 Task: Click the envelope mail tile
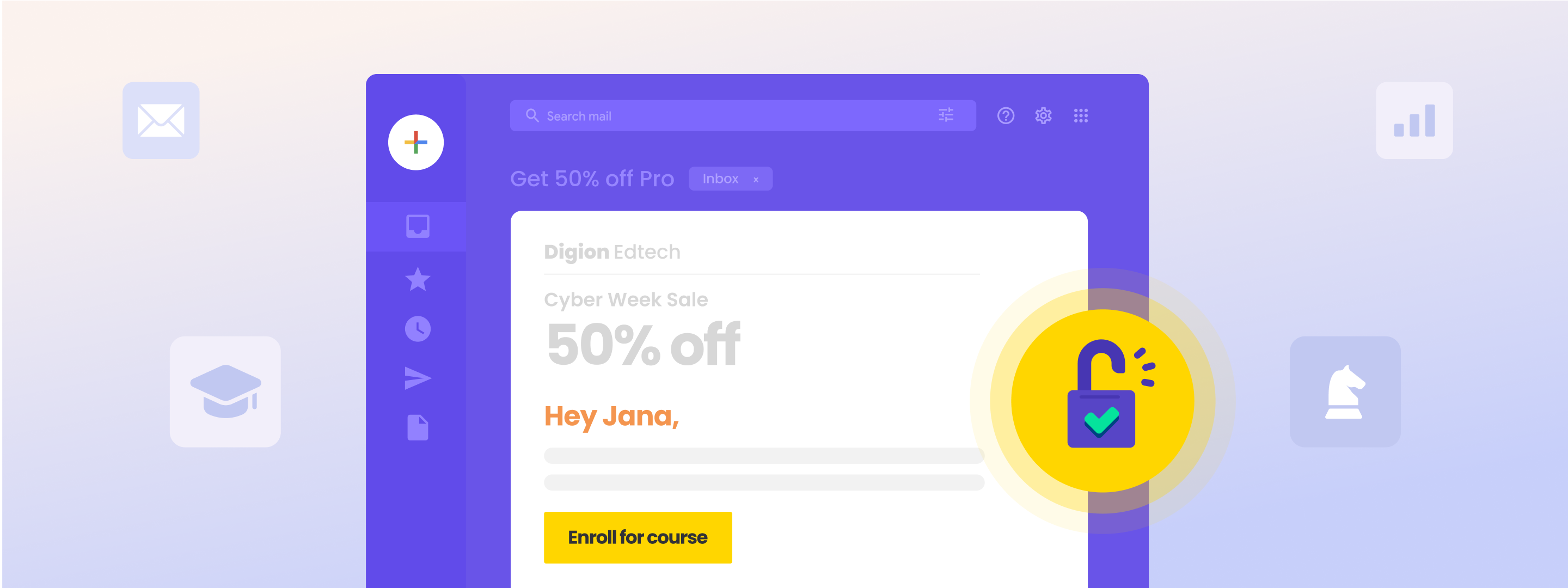coord(161,120)
